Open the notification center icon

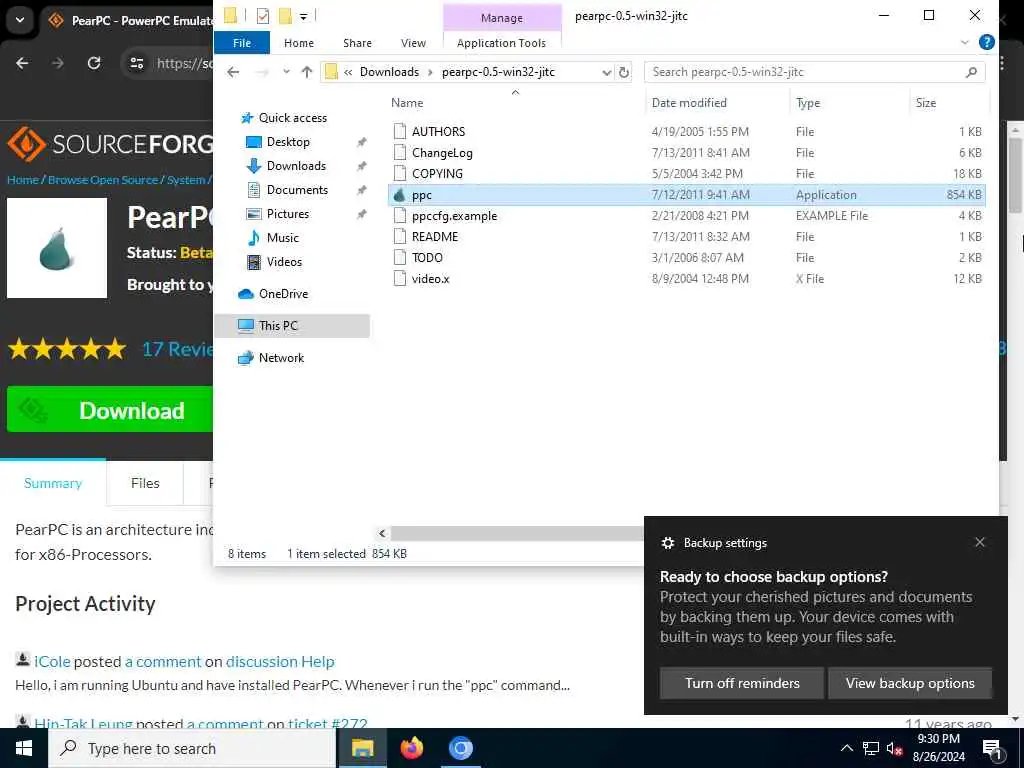(x=993, y=749)
